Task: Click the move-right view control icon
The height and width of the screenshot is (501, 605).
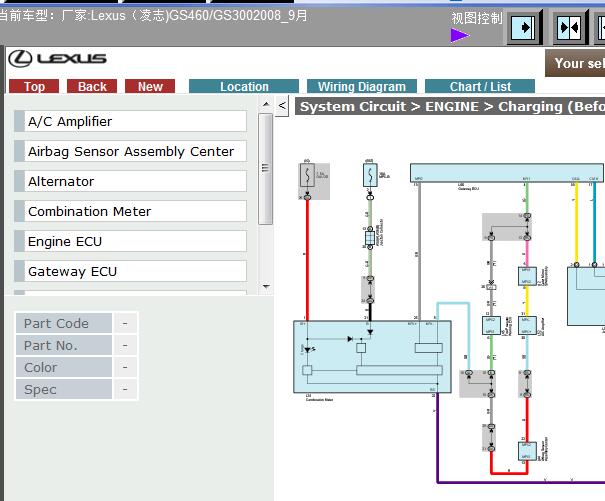Action: [x=524, y=28]
